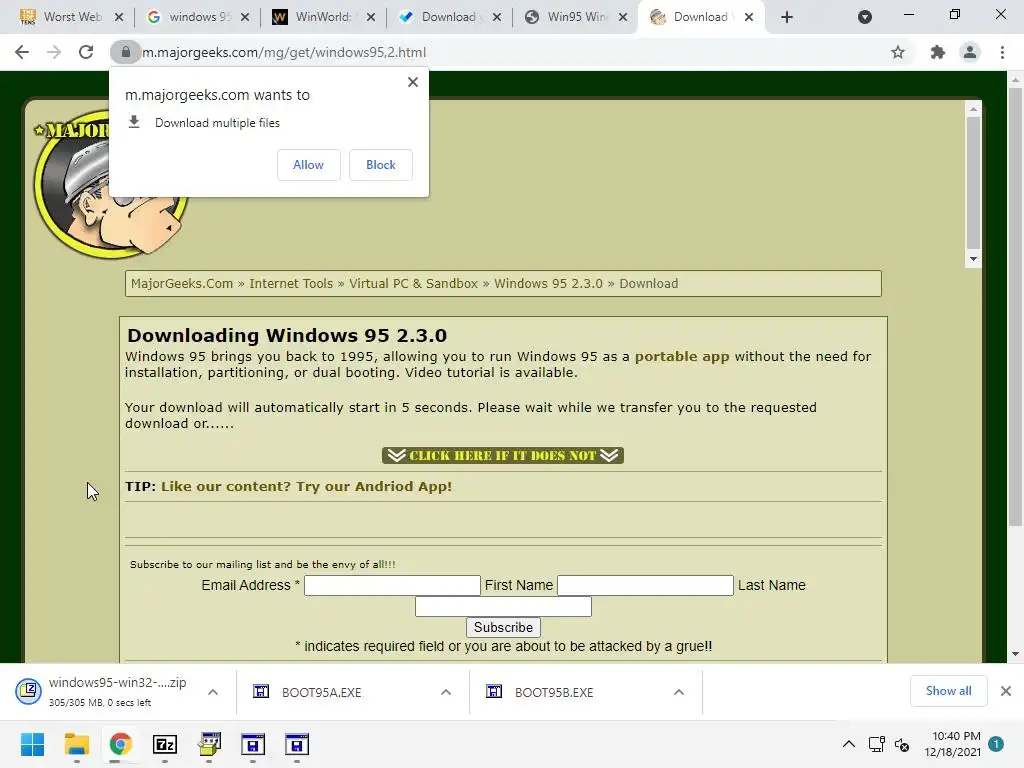This screenshot has height=768, width=1024.
Task: Open the Chrome profile avatar
Action: point(970,52)
